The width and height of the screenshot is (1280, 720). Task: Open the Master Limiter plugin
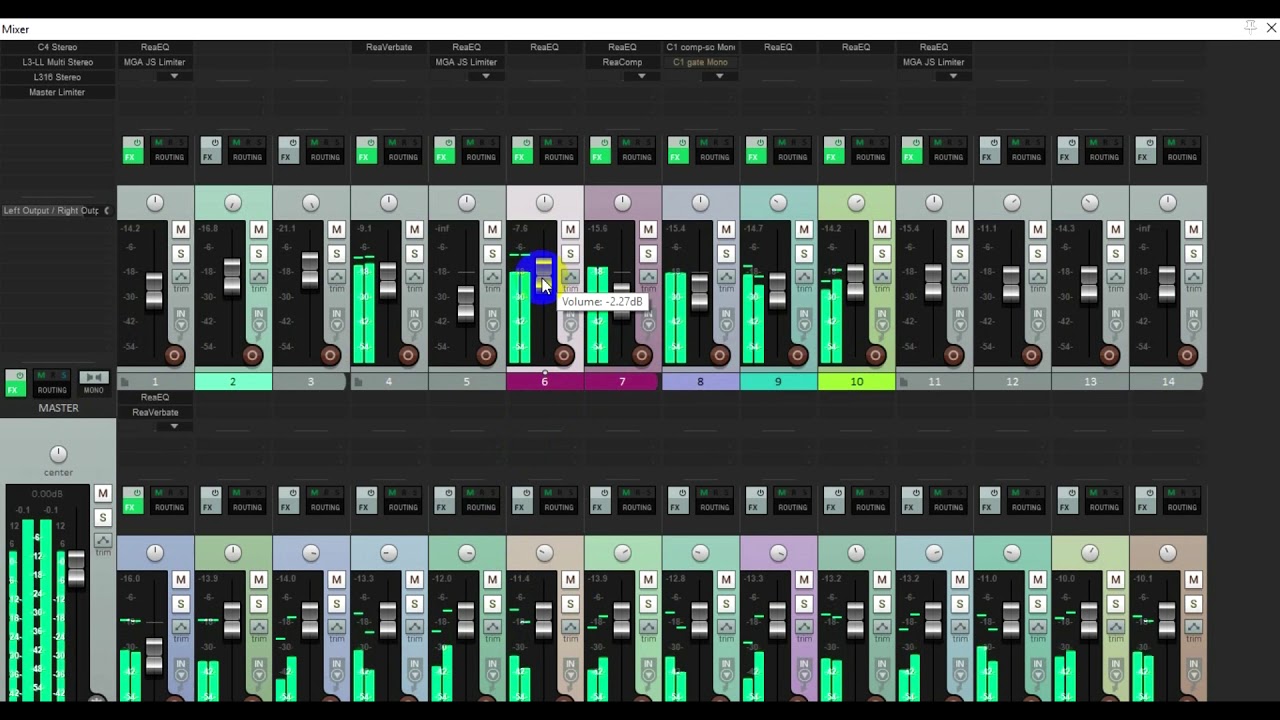[x=57, y=92]
